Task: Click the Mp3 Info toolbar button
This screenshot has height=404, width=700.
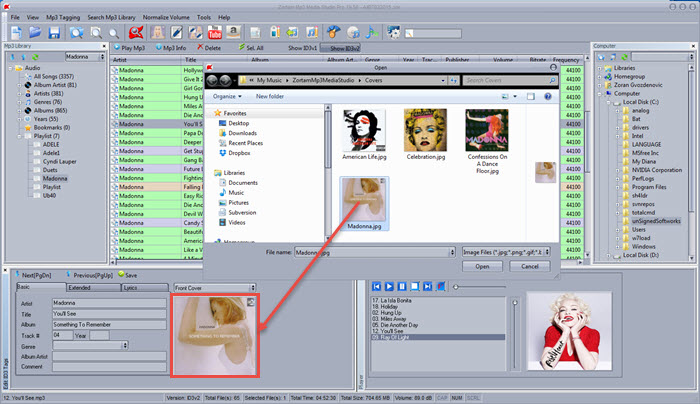Action: coord(170,47)
